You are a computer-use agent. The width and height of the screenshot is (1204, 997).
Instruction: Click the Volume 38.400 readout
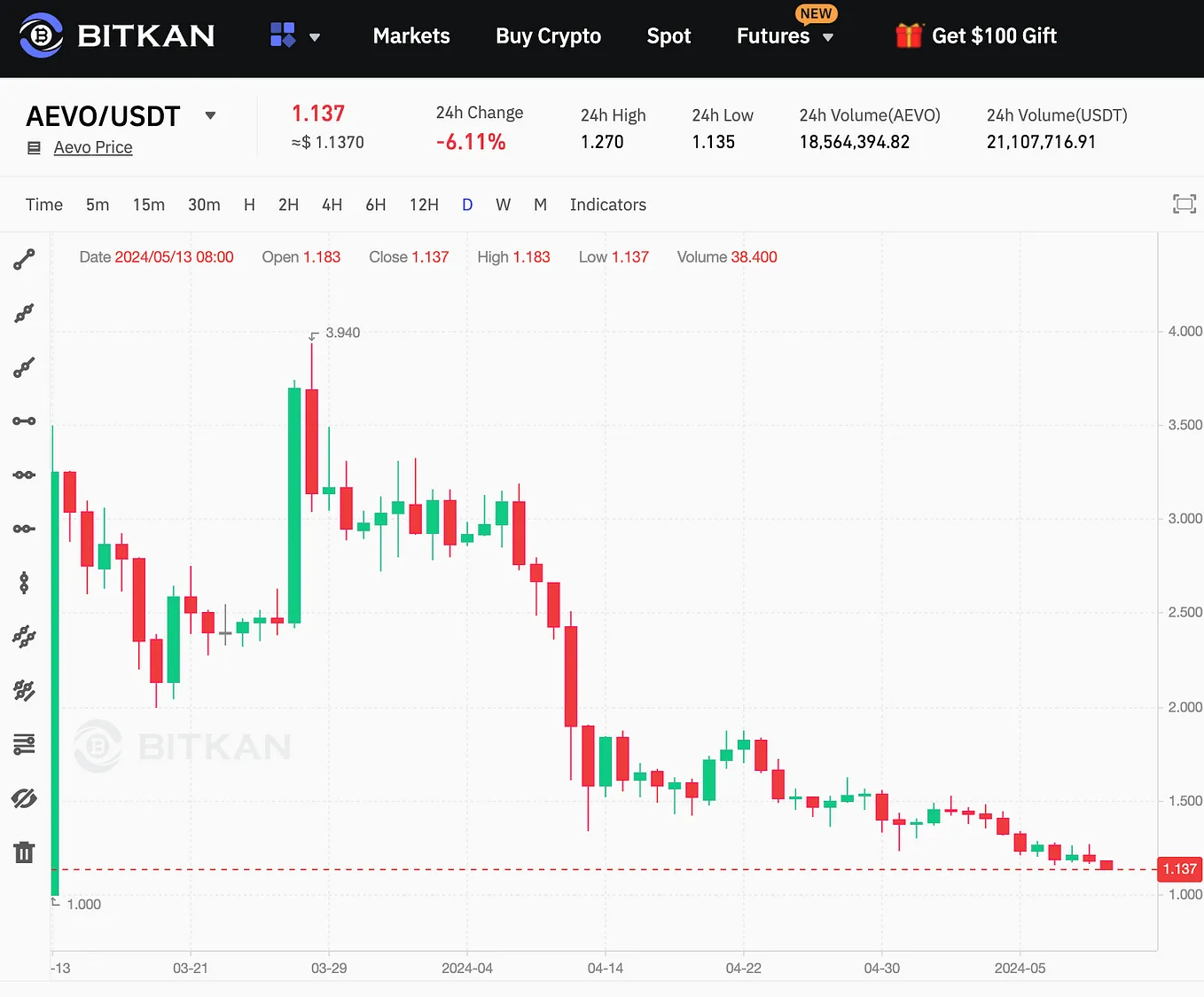(727, 257)
